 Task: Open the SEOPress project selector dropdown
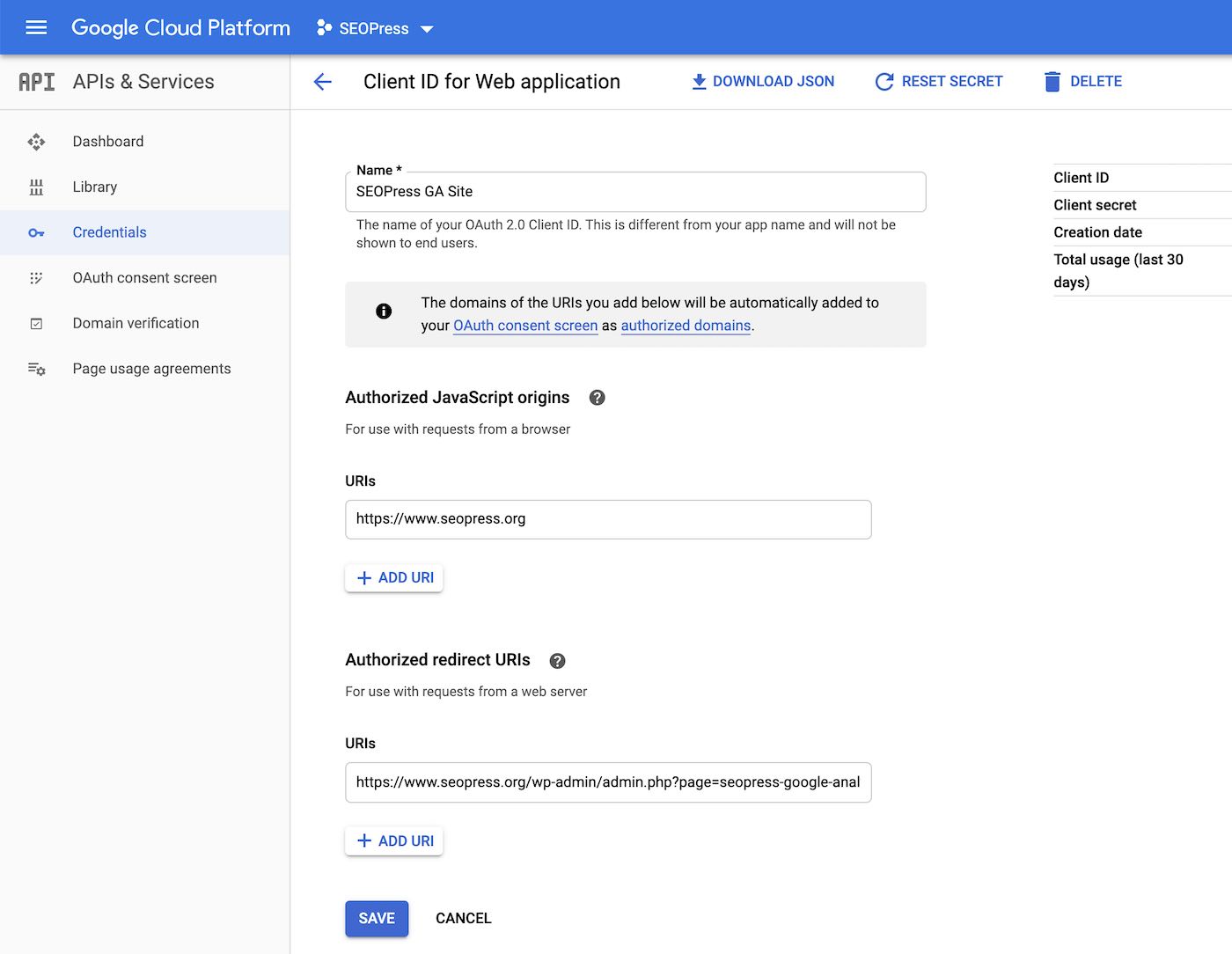(375, 29)
